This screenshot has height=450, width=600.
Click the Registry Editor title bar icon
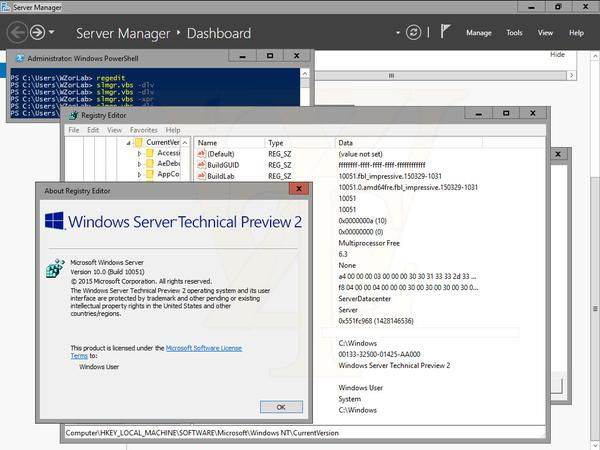click(x=73, y=115)
